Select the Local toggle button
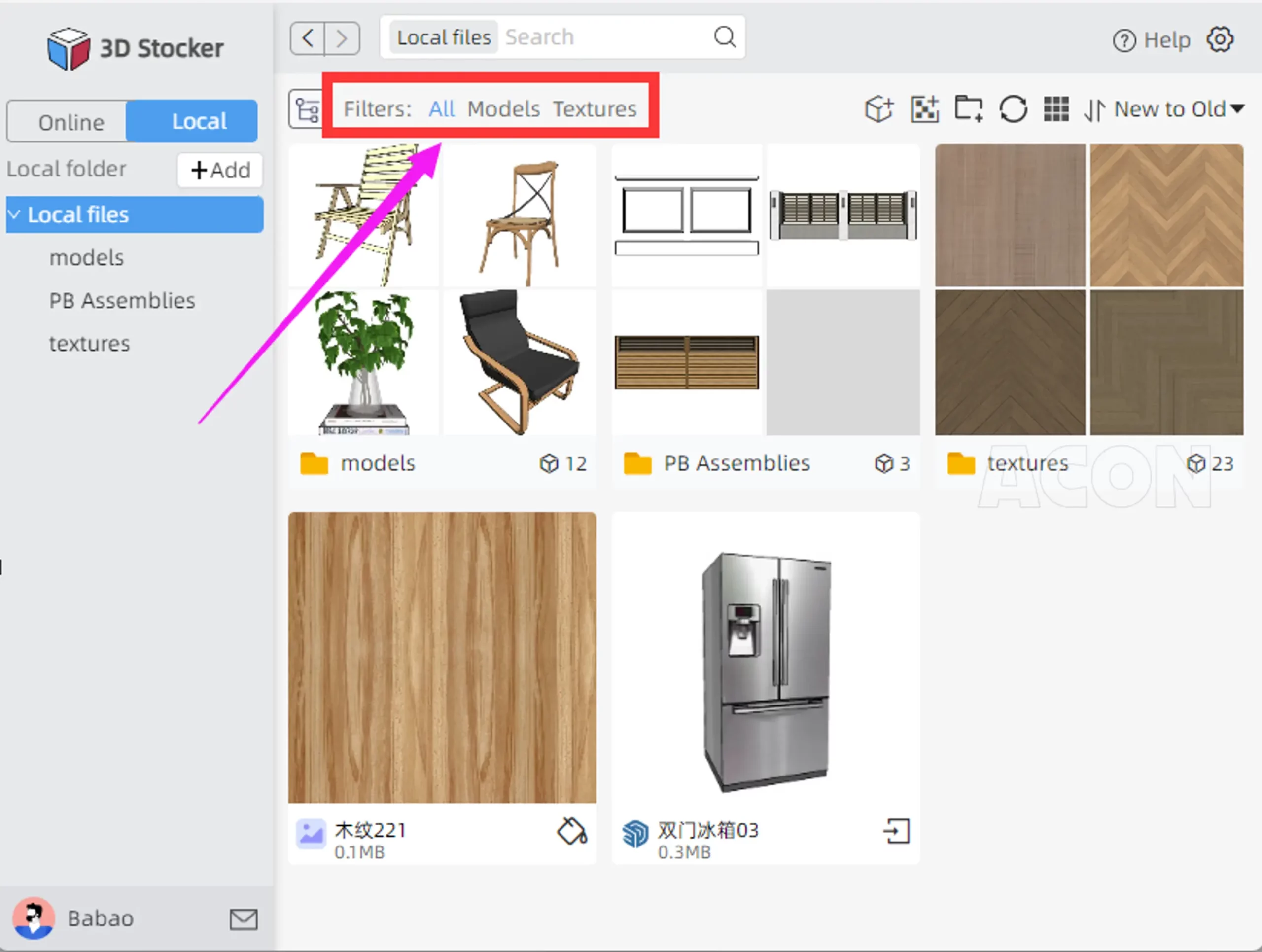 coord(199,121)
